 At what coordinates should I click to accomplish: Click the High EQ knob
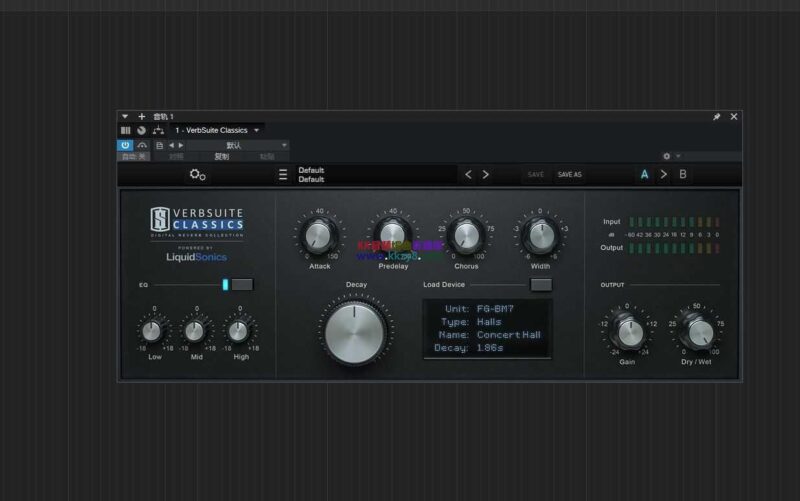[x=238, y=332]
